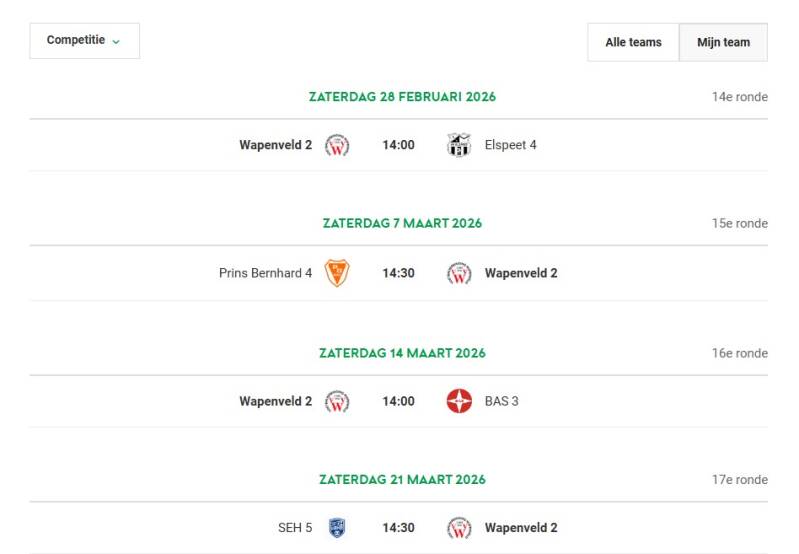Click the Prins Bernhard 4 orange crest

pyautogui.click(x=338, y=273)
